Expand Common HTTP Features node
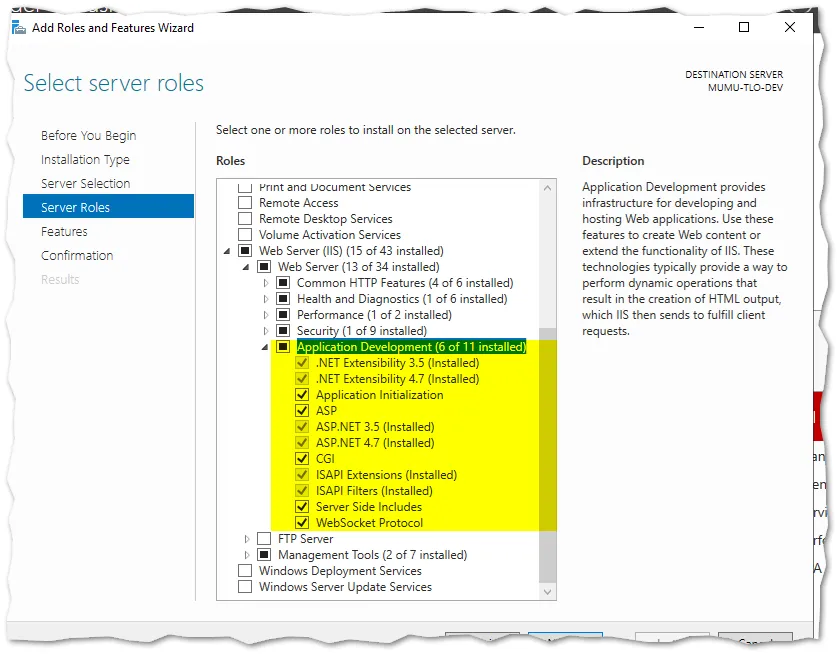Viewport: 838px width, 654px height. pos(266,283)
